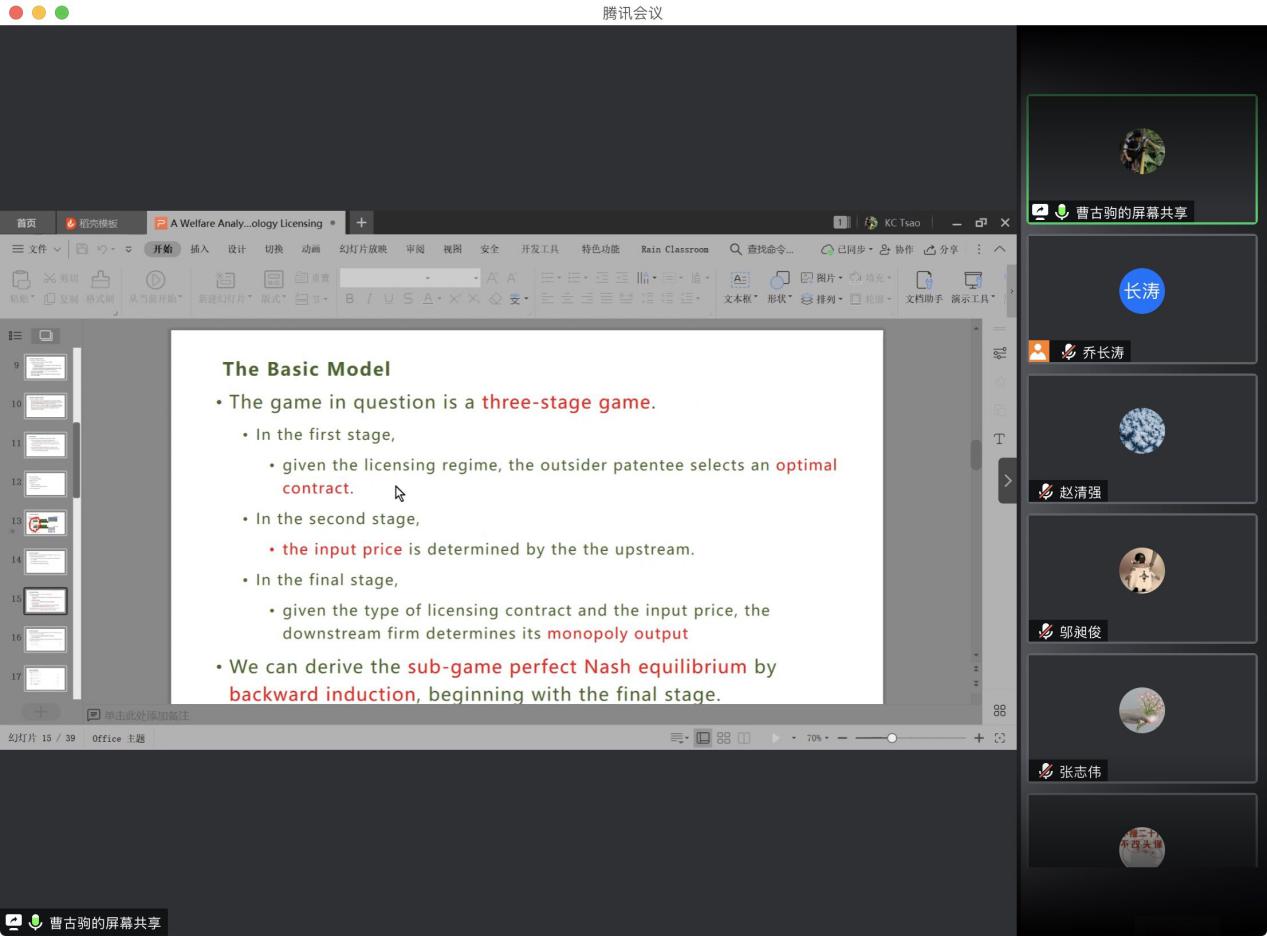This screenshot has width=1267, height=936.
Task: Zoom out with the minus button
Action: pos(842,738)
